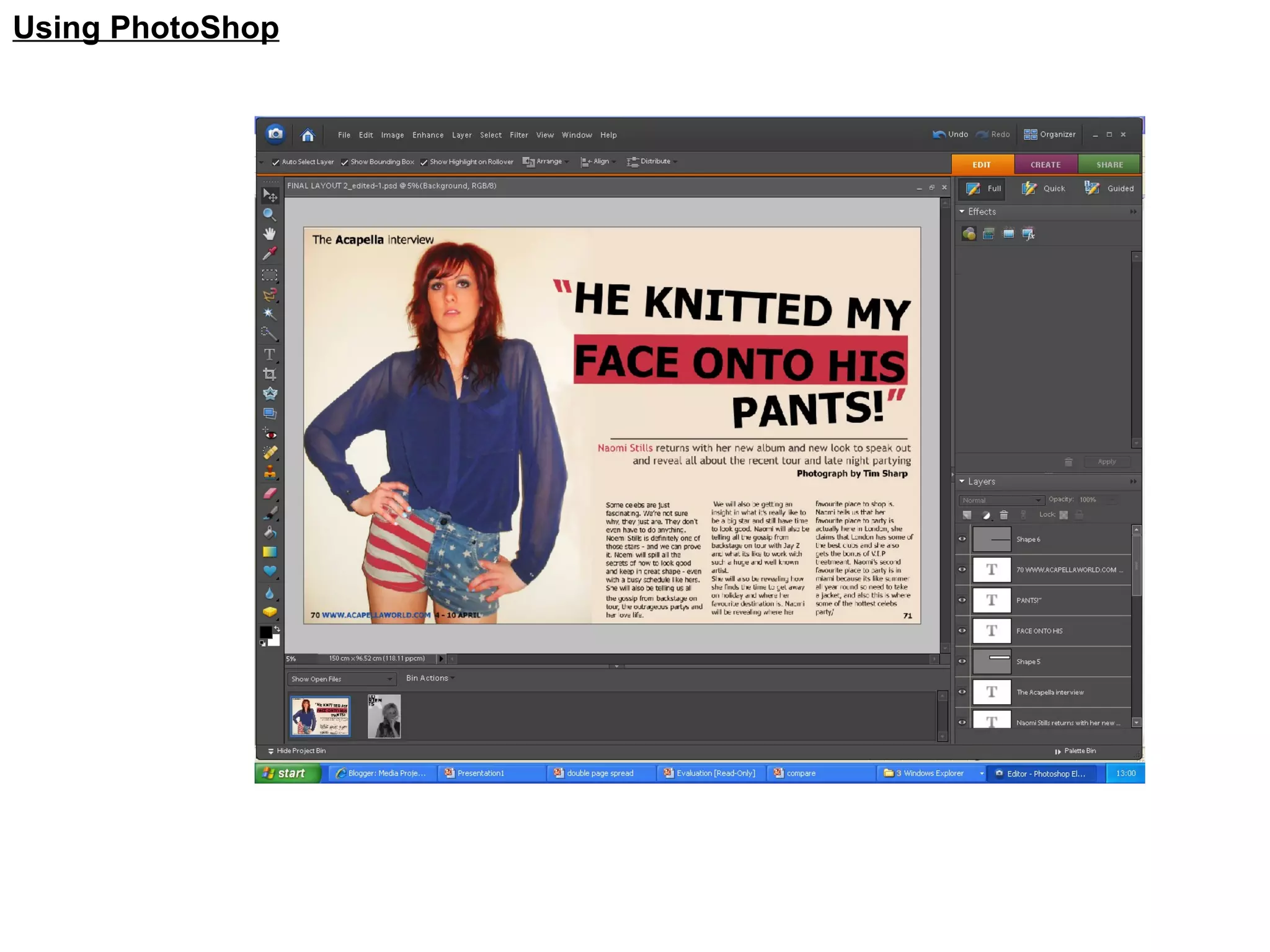Click the foreground color swatch
Image resolution: width=1270 pixels, height=952 pixels.
click(x=265, y=632)
